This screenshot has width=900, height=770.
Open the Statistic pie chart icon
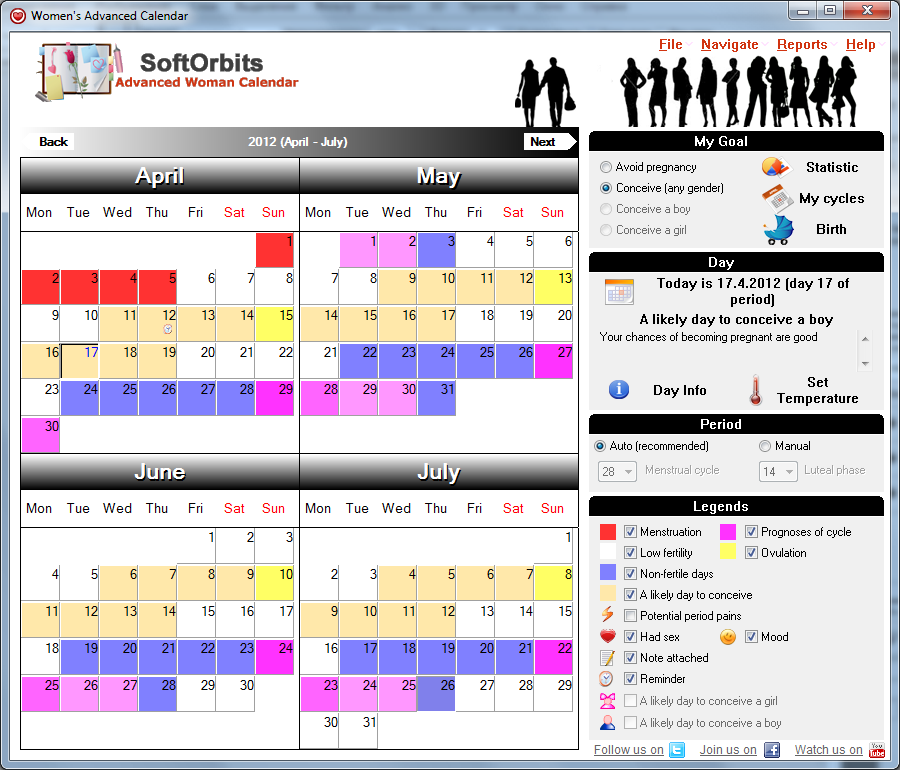(x=775, y=167)
